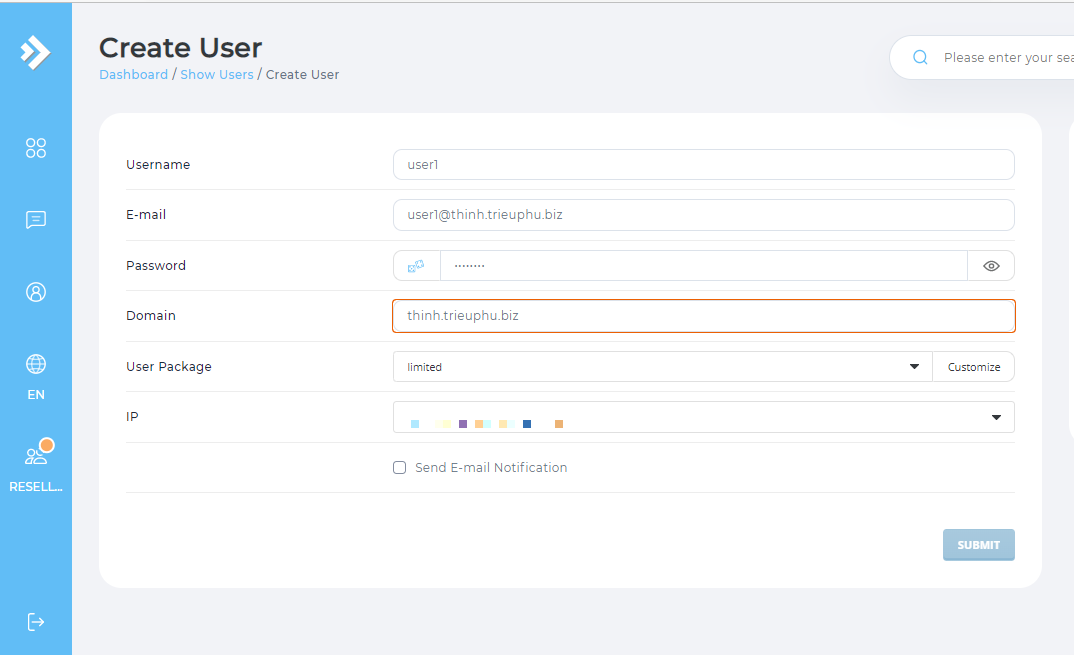The height and width of the screenshot is (655, 1074).
Task: Change language via the EN globe icon
Action: click(x=36, y=365)
